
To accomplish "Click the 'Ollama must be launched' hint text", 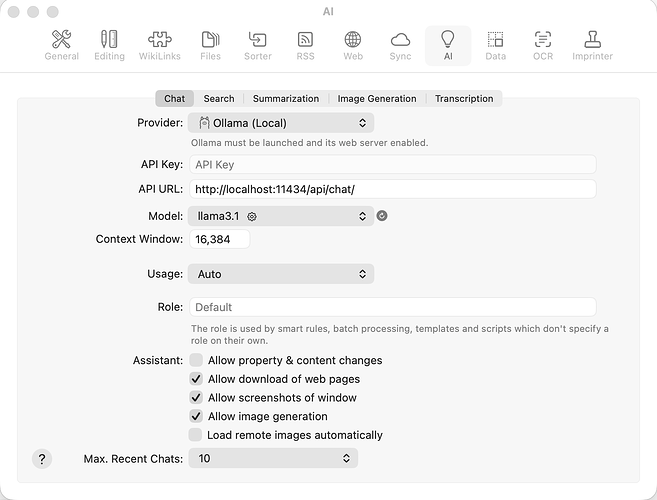I will point(309,142).
